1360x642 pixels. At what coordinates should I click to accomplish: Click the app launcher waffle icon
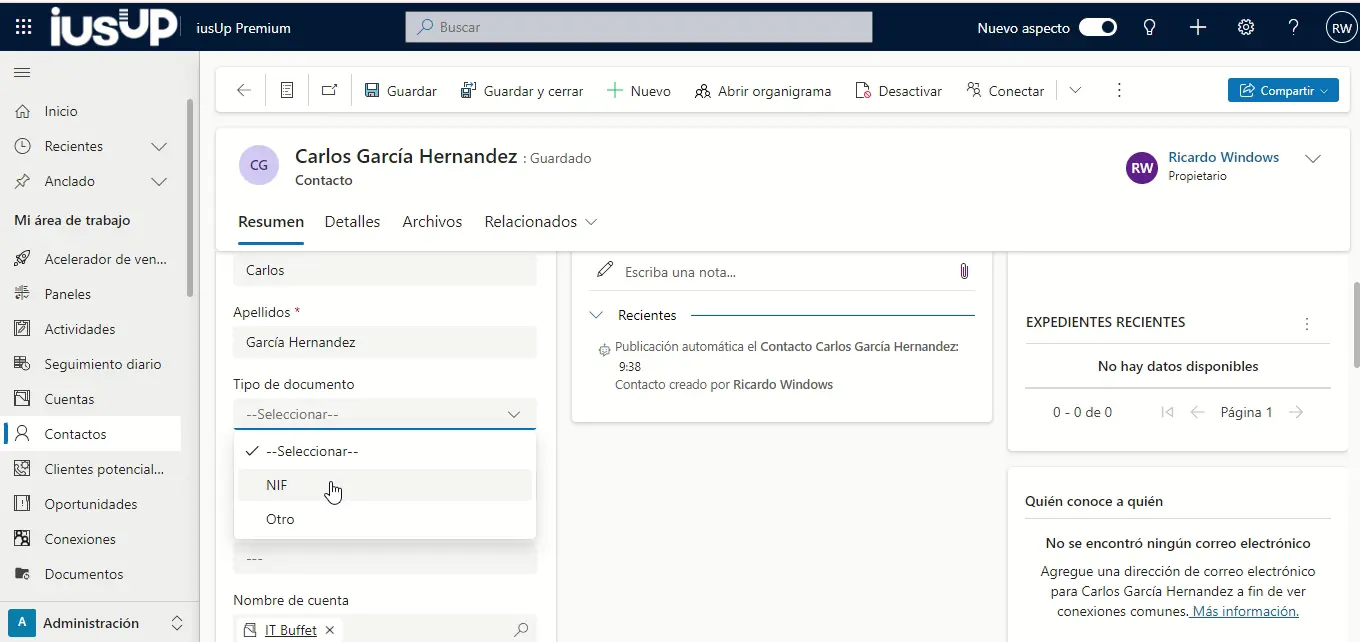coord(23,27)
